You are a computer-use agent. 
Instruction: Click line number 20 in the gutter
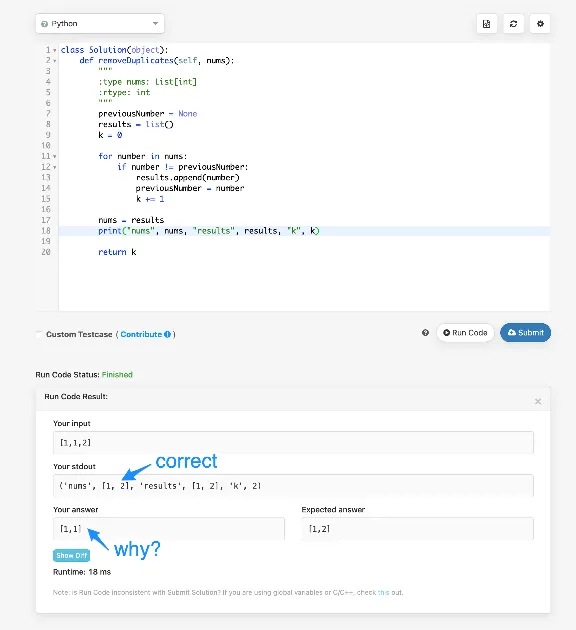click(46, 252)
